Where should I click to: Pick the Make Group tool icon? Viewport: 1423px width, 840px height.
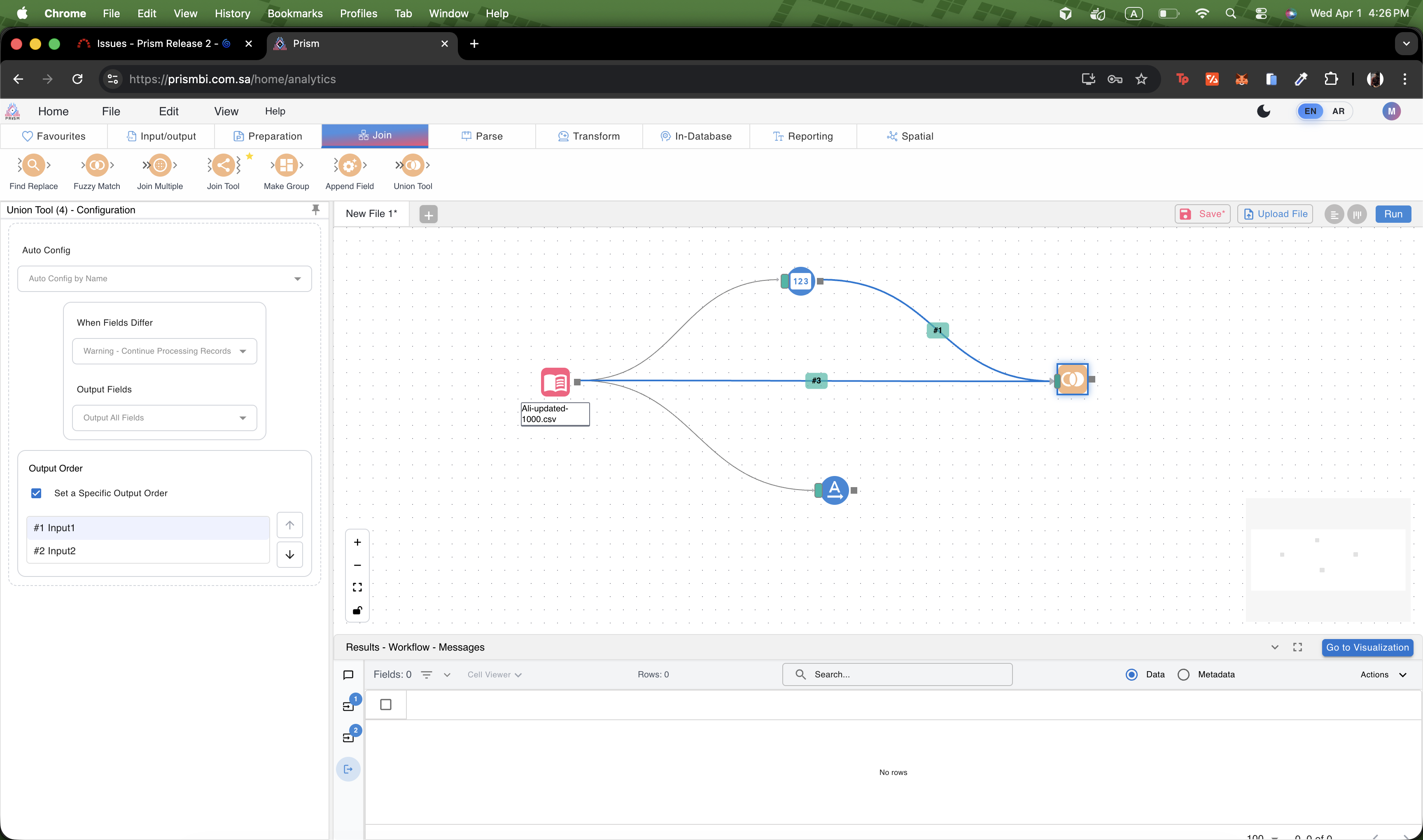287,165
